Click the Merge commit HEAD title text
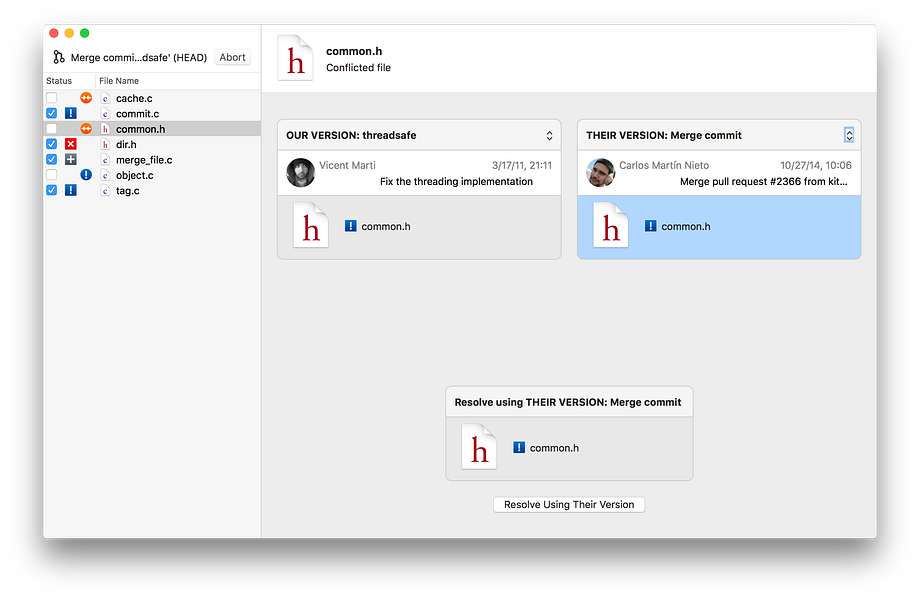The height and width of the screenshot is (600, 920). (139, 57)
